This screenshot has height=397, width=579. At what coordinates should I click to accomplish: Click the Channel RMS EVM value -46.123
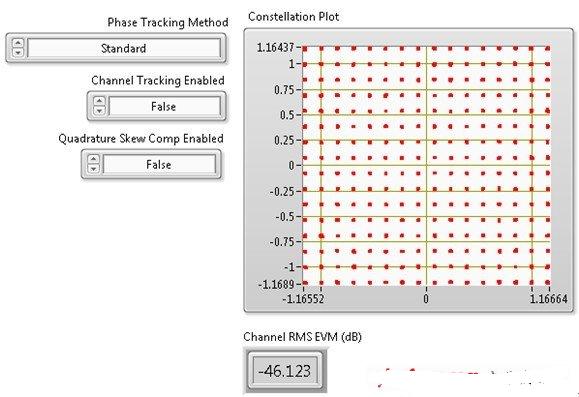[285, 371]
